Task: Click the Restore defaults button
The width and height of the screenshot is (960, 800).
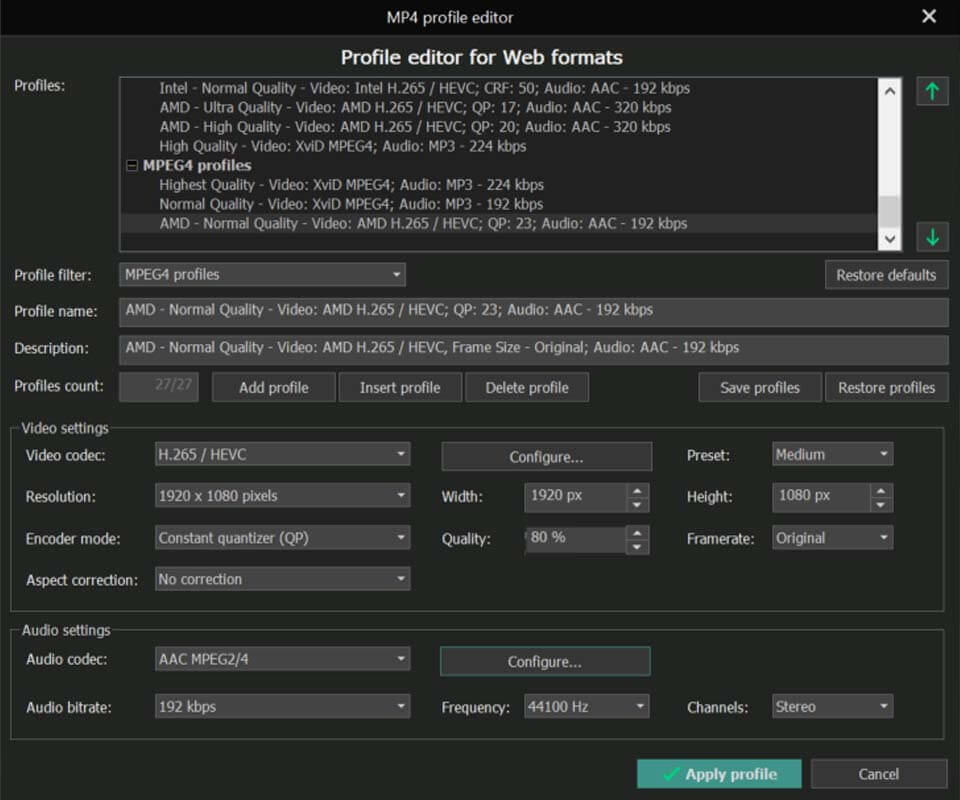Action: [x=887, y=275]
